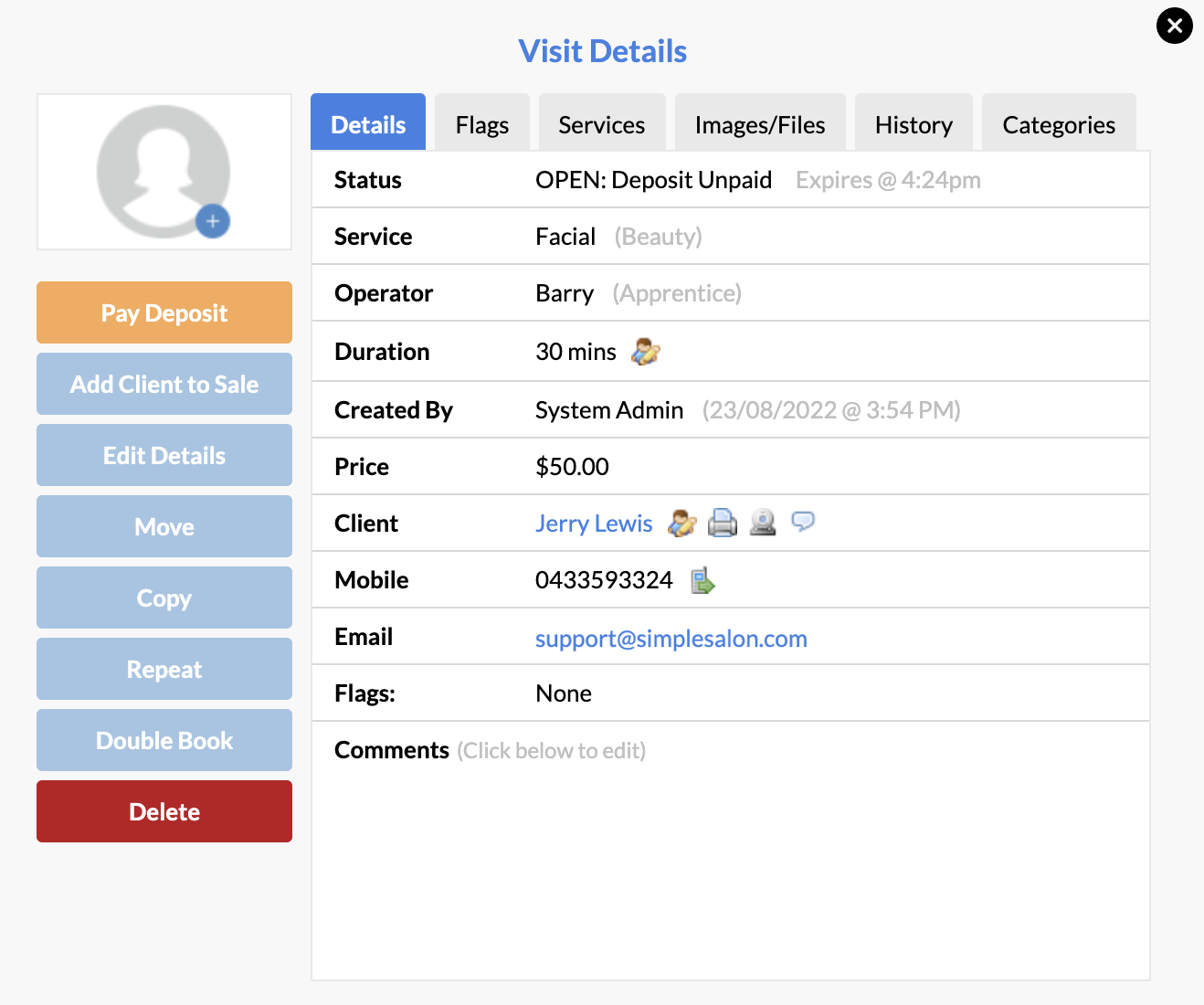Click the '(Click below to edit)' hint text
1204x1005 pixels.
552,750
